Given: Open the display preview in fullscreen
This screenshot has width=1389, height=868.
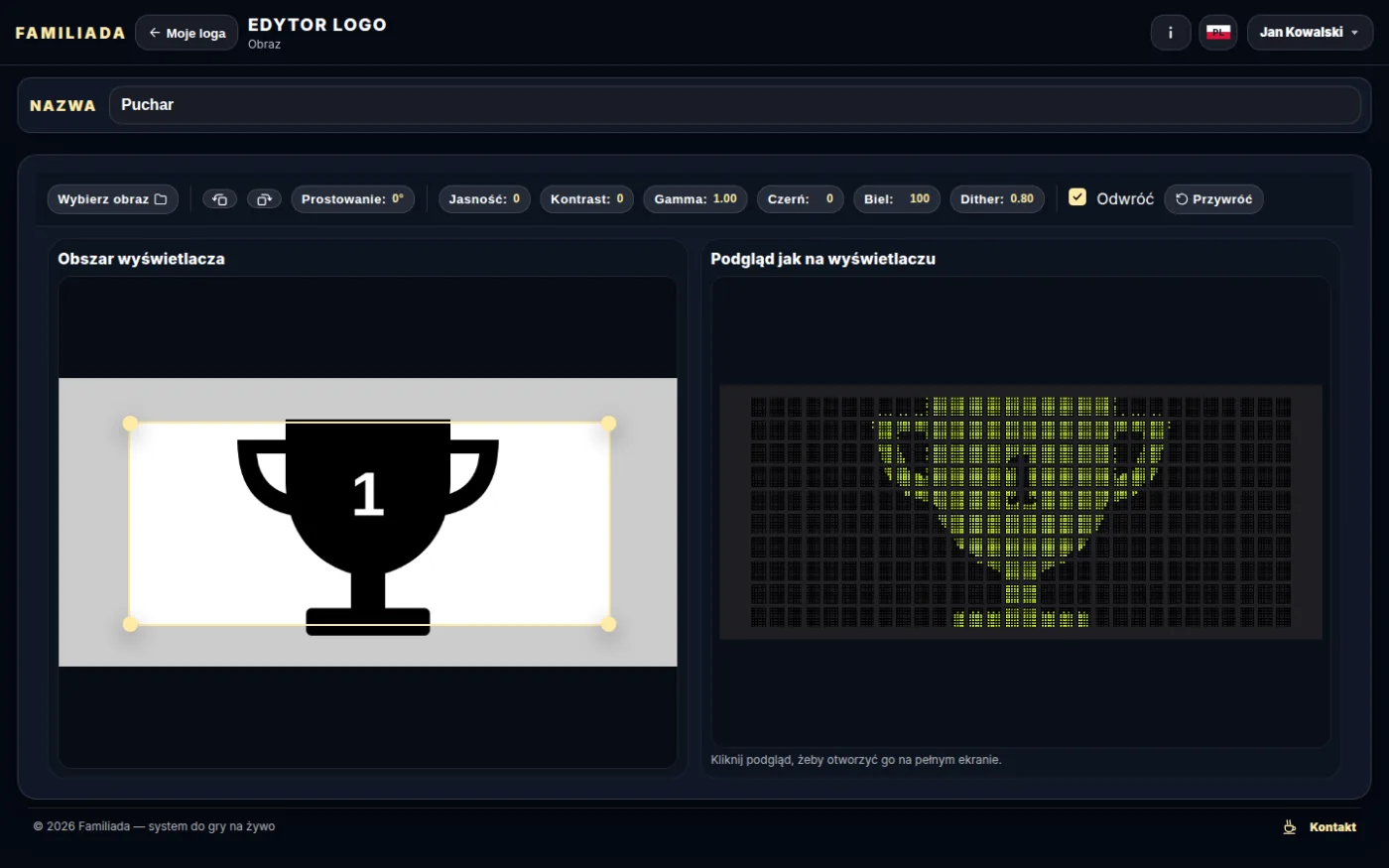Looking at the screenshot, I should (1021, 512).
